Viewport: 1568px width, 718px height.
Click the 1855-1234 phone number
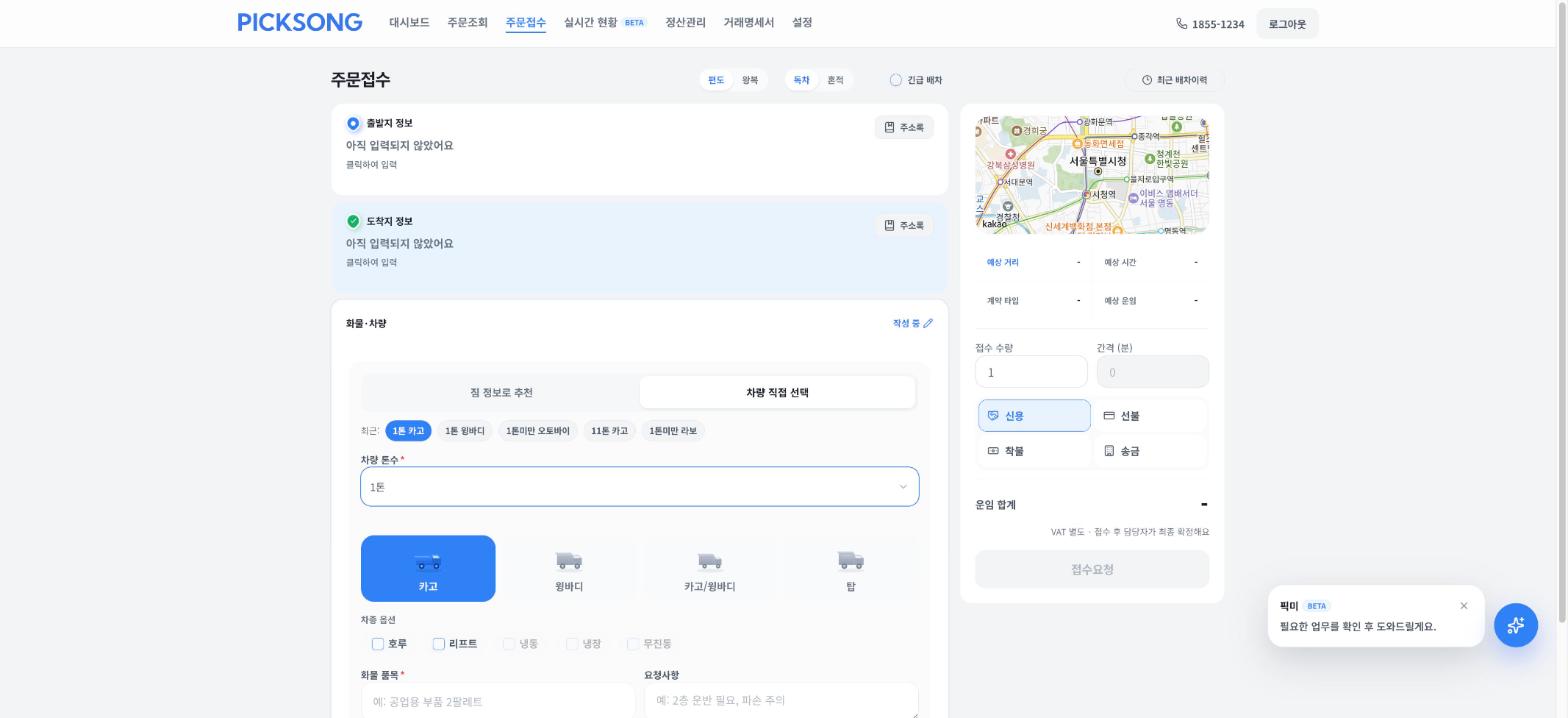(x=1218, y=24)
